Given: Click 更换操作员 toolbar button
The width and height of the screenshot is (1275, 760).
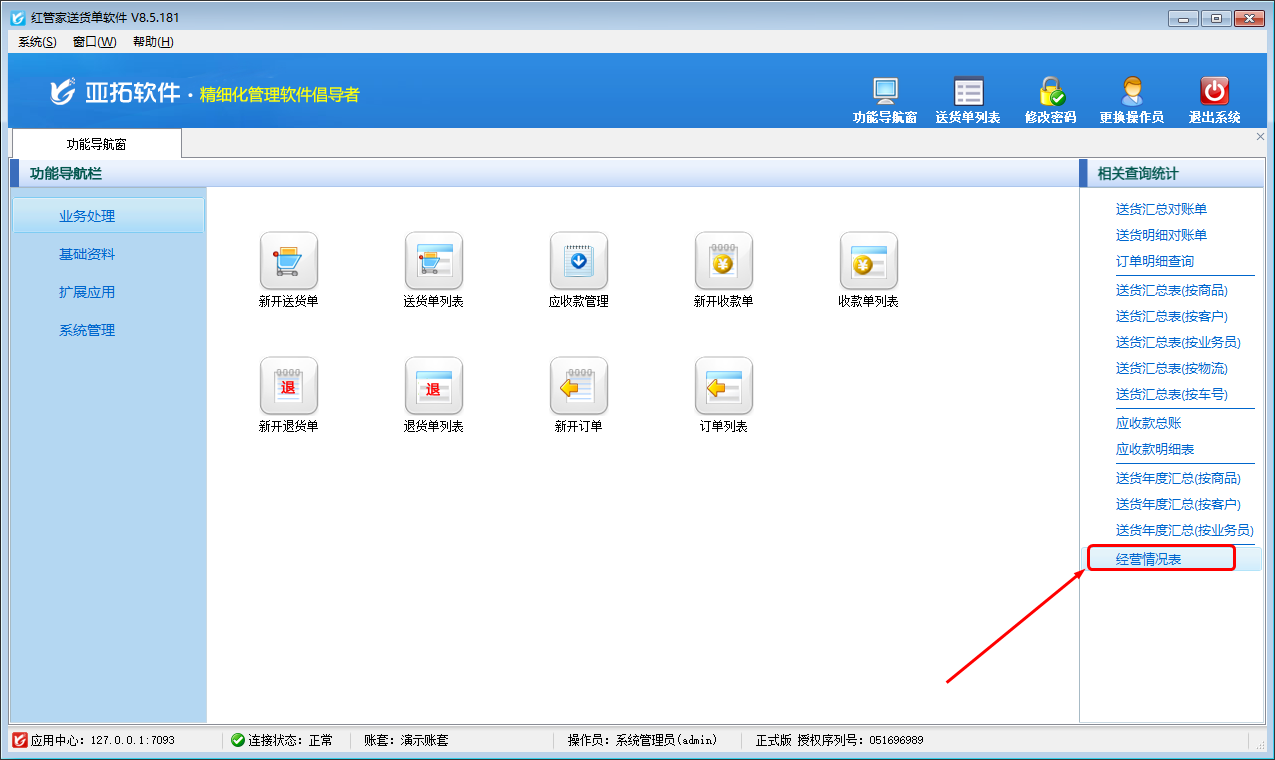Looking at the screenshot, I should tap(1131, 101).
